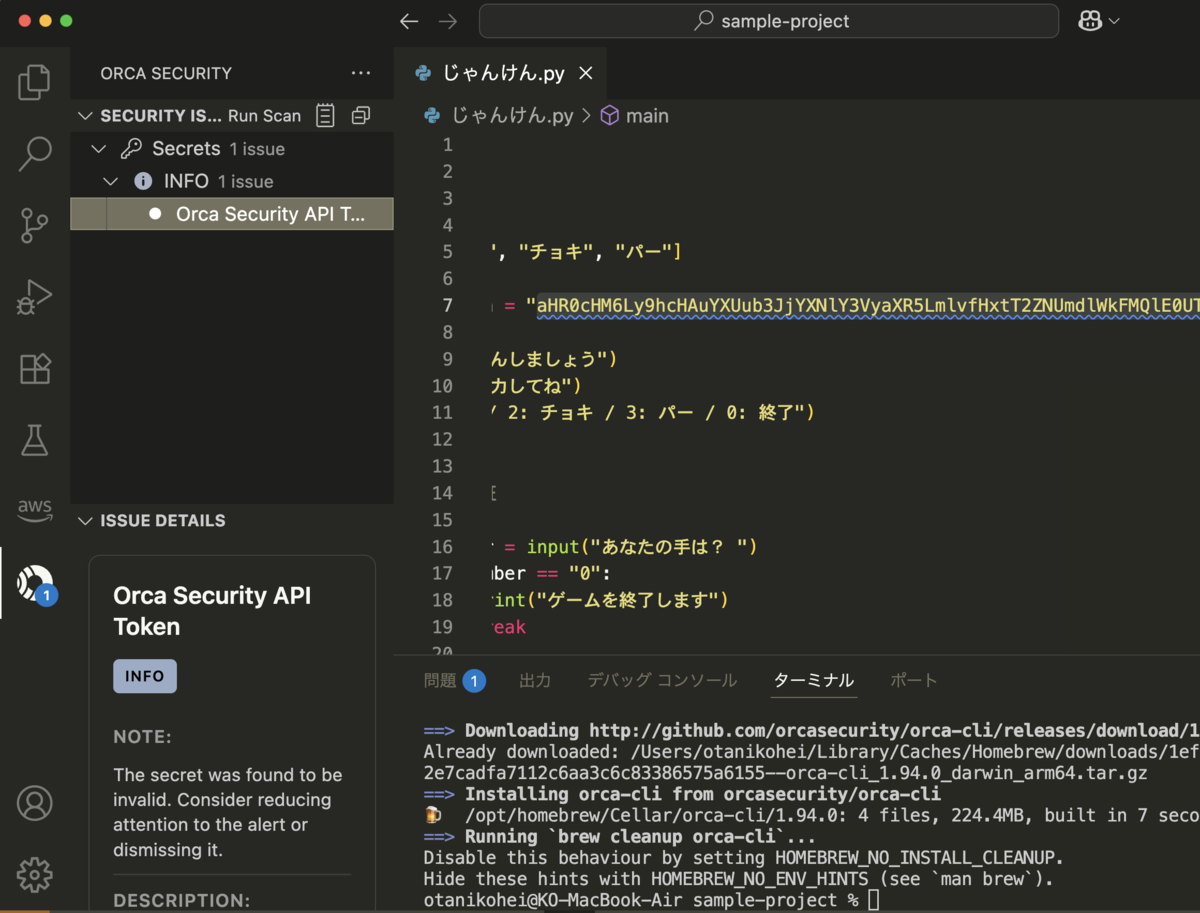This screenshot has width=1200, height=913.
Task: Select the Orca Security API T... issue row
Action: click(232, 214)
